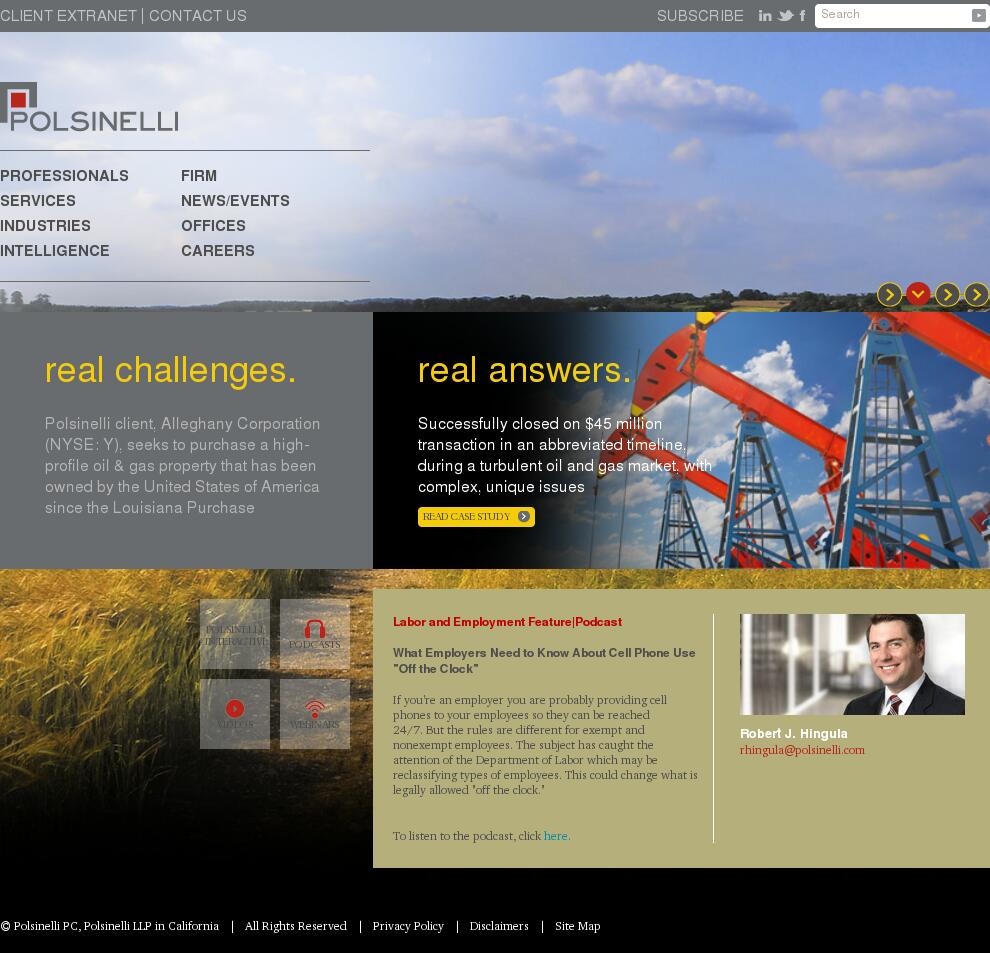
Task: Submit search with the arrow button
Action: [978, 16]
